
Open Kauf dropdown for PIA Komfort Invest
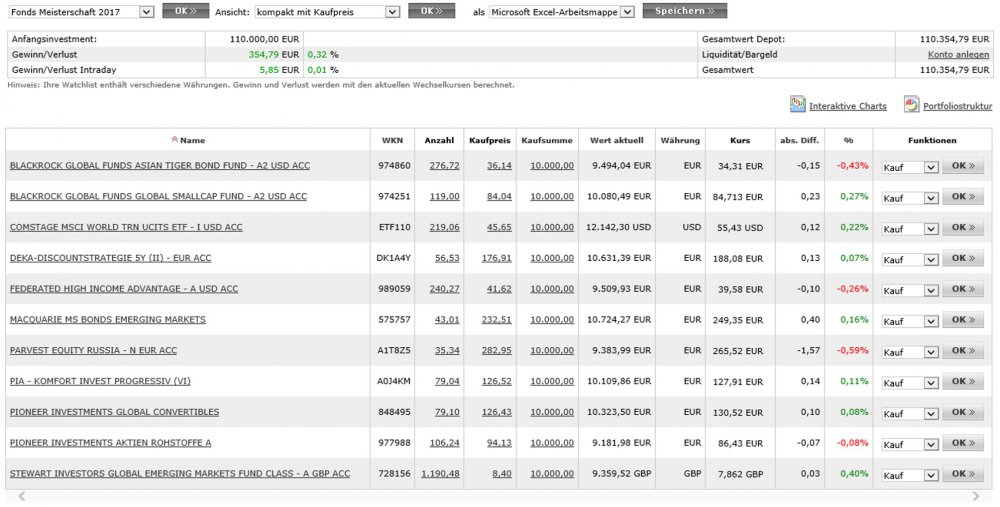pos(910,383)
